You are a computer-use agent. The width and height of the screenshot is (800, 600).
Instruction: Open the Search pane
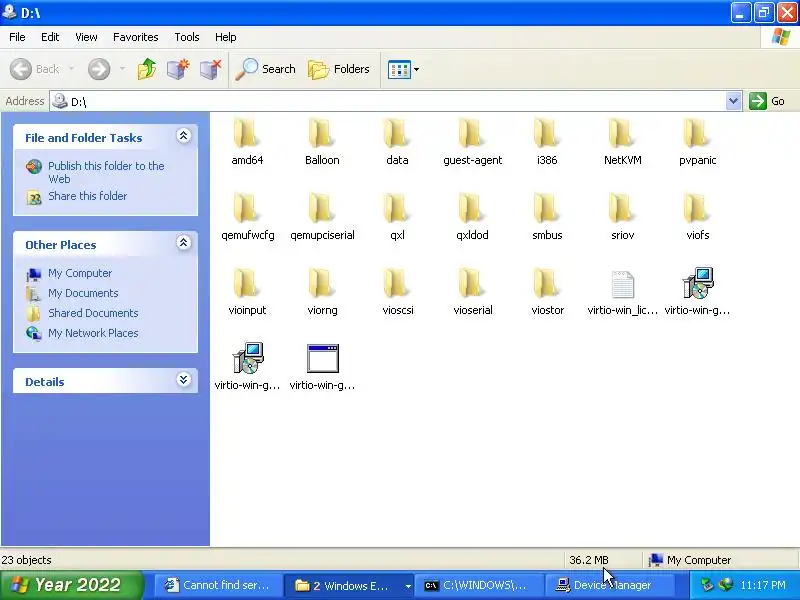(265, 69)
